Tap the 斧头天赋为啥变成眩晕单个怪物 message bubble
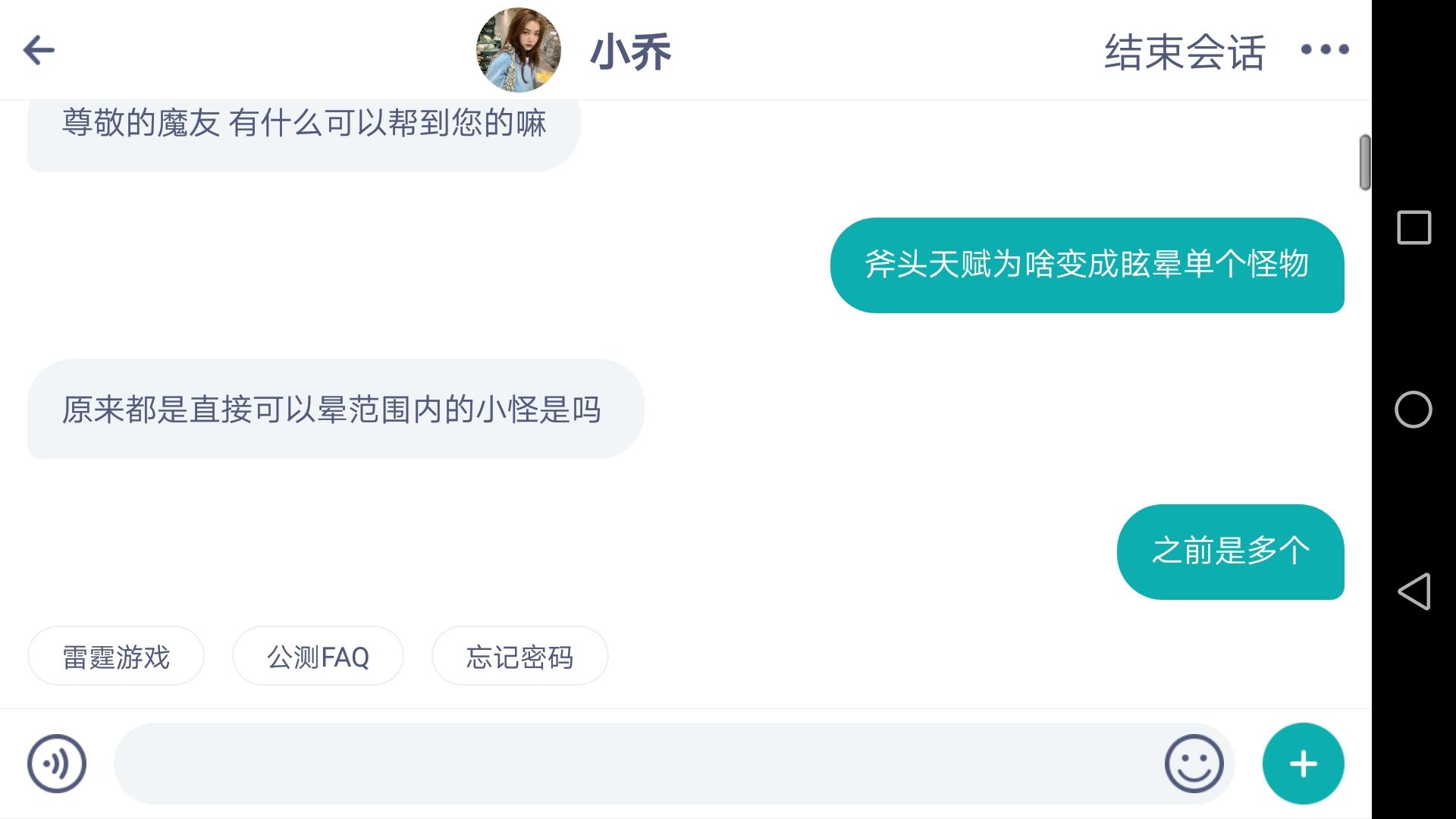Viewport: 1456px width, 819px height. coord(1087,265)
